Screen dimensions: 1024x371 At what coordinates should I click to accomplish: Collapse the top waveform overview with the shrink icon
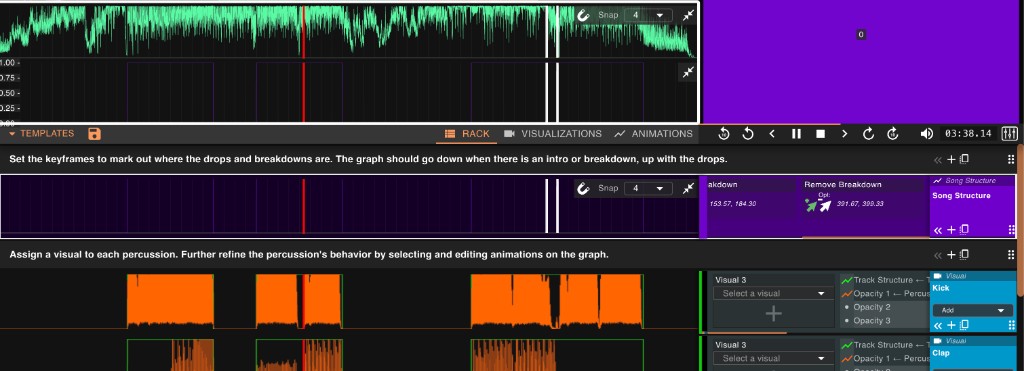pos(688,15)
